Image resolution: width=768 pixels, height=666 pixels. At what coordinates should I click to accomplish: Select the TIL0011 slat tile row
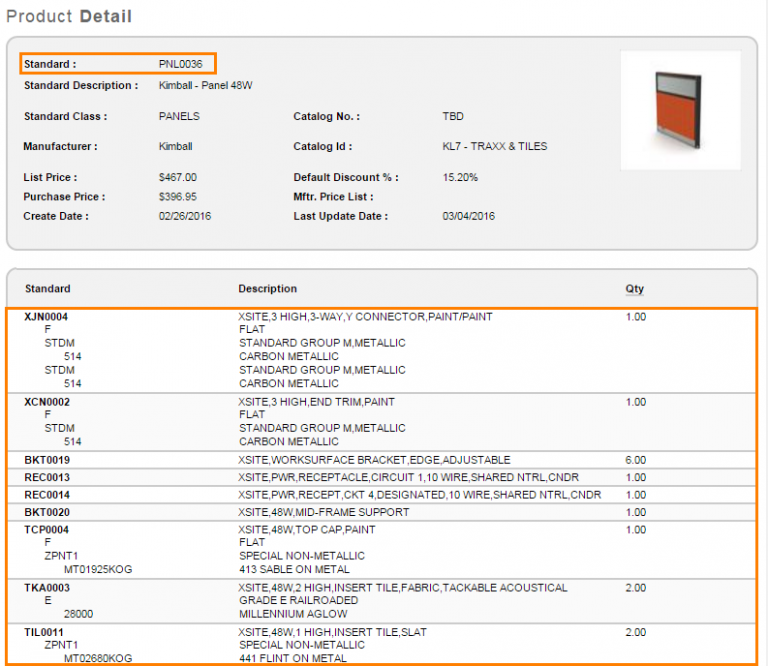pos(45,633)
